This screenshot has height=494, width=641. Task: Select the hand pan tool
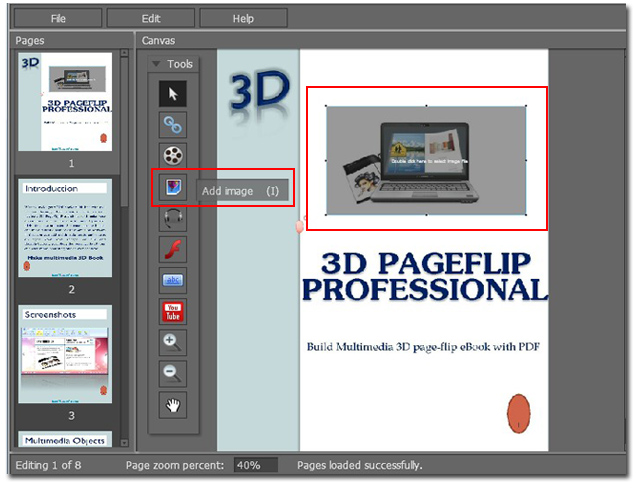click(x=173, y=405)
